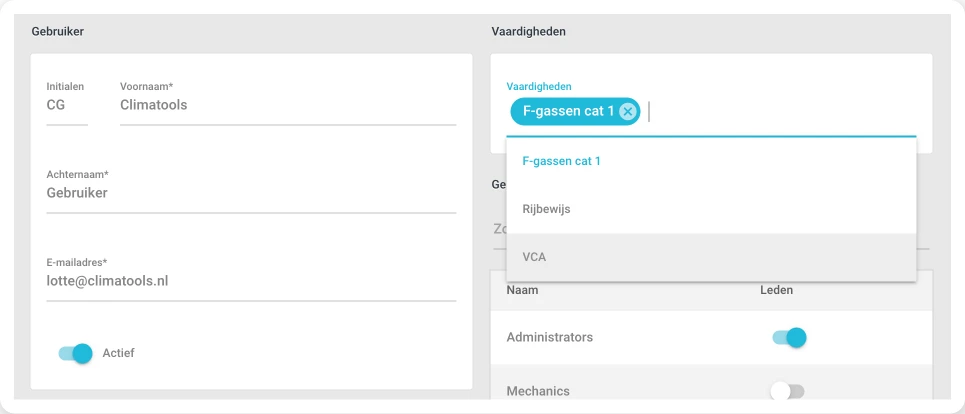Toggle the Actief switch
Viewport: 965px width, 414px height.
pyautogui.click(x=75, y=353)
